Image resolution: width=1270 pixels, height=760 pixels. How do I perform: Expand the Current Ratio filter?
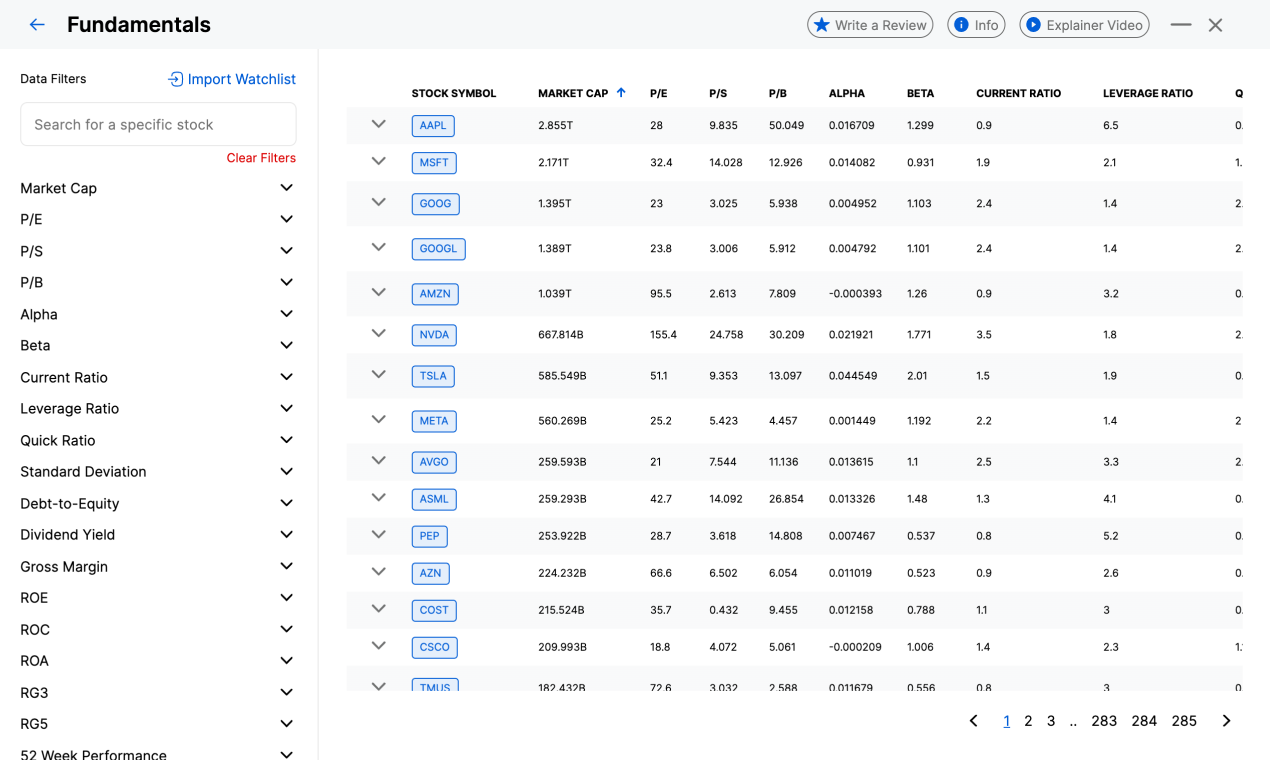pos(158,377)
